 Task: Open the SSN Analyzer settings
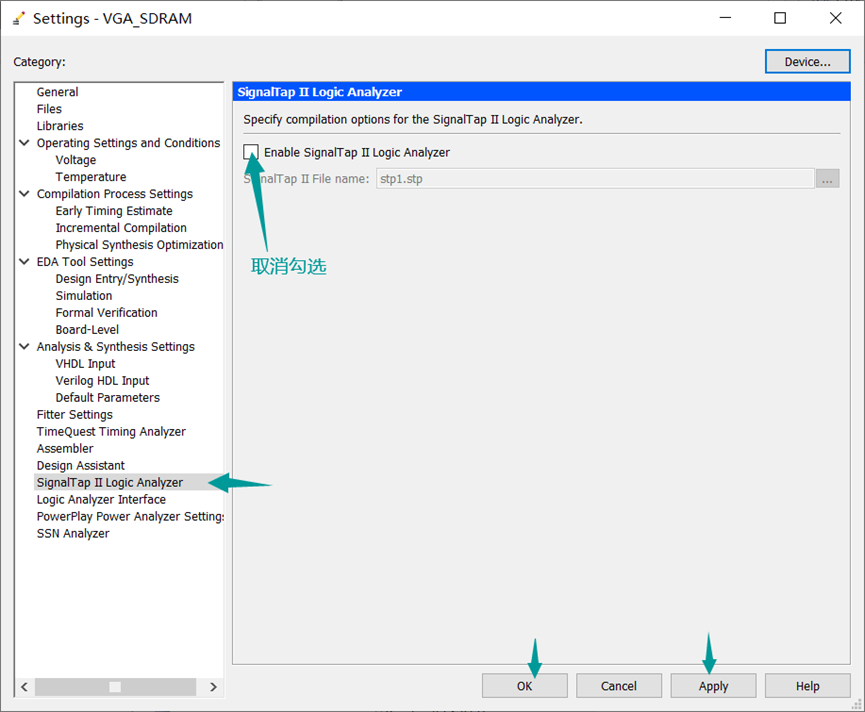coord(73,533)
